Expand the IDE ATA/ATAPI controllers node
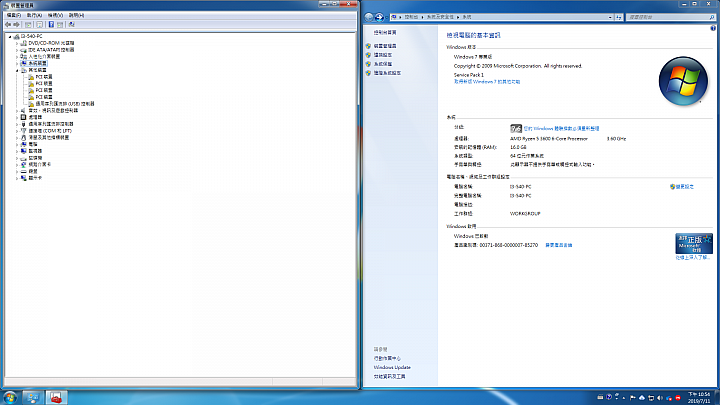The width and height of the screenshot is (720, 405). [x=17, y=50]
